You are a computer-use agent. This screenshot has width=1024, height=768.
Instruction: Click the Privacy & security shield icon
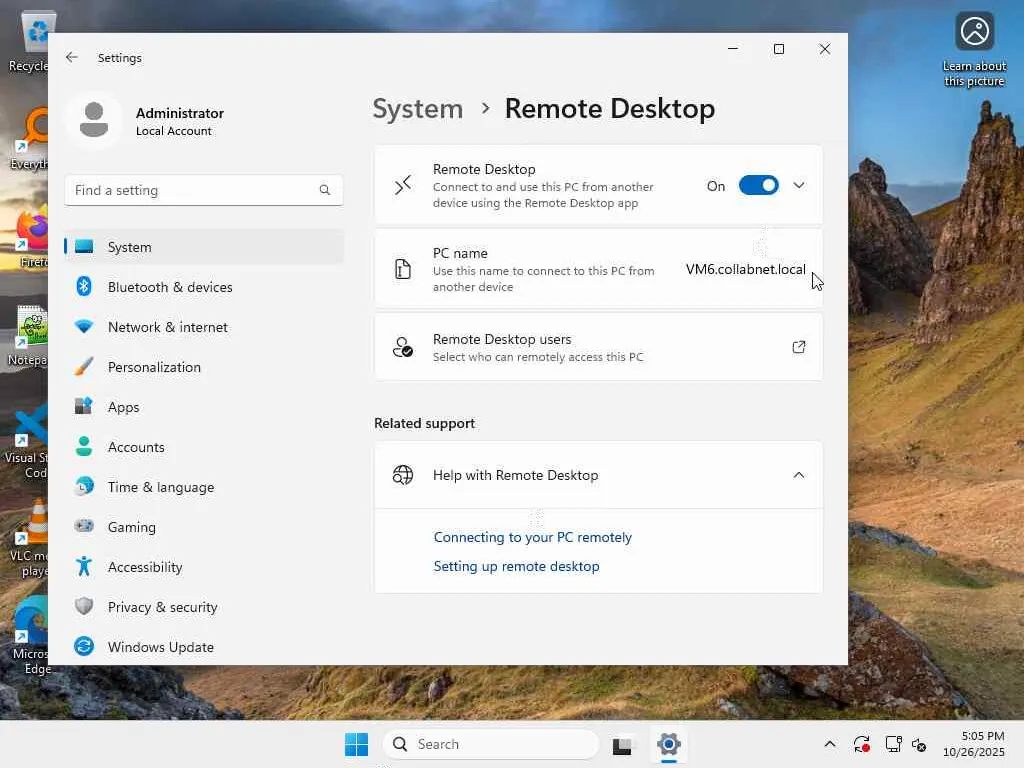(84, 607)
